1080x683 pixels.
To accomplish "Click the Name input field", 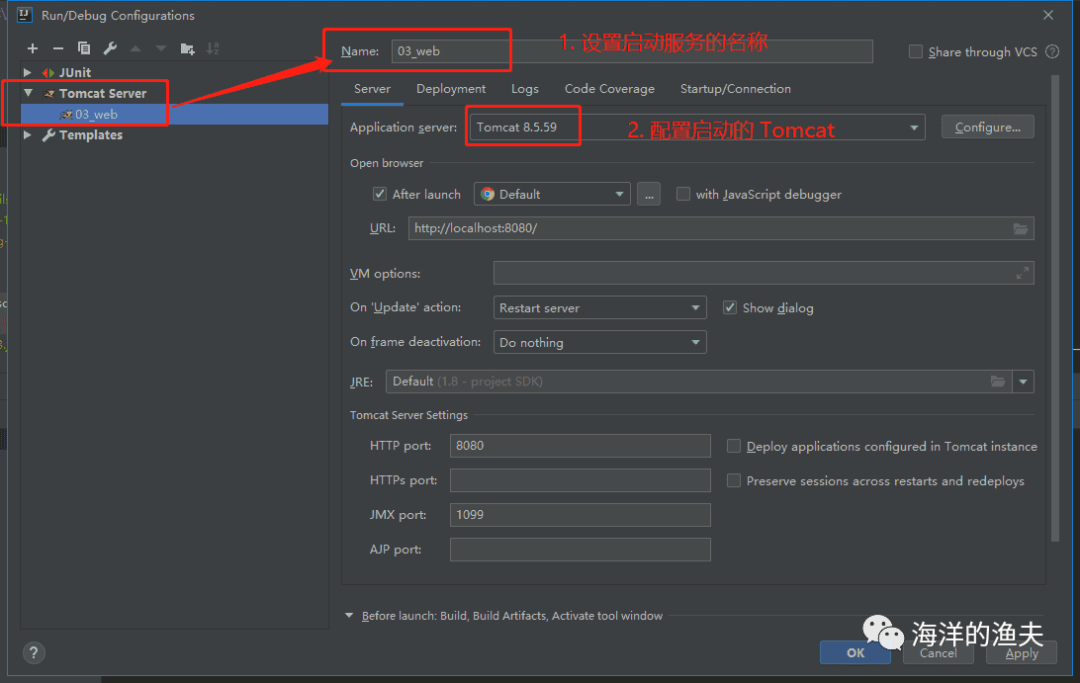I will pyautogui.click(x=632, y=51).
